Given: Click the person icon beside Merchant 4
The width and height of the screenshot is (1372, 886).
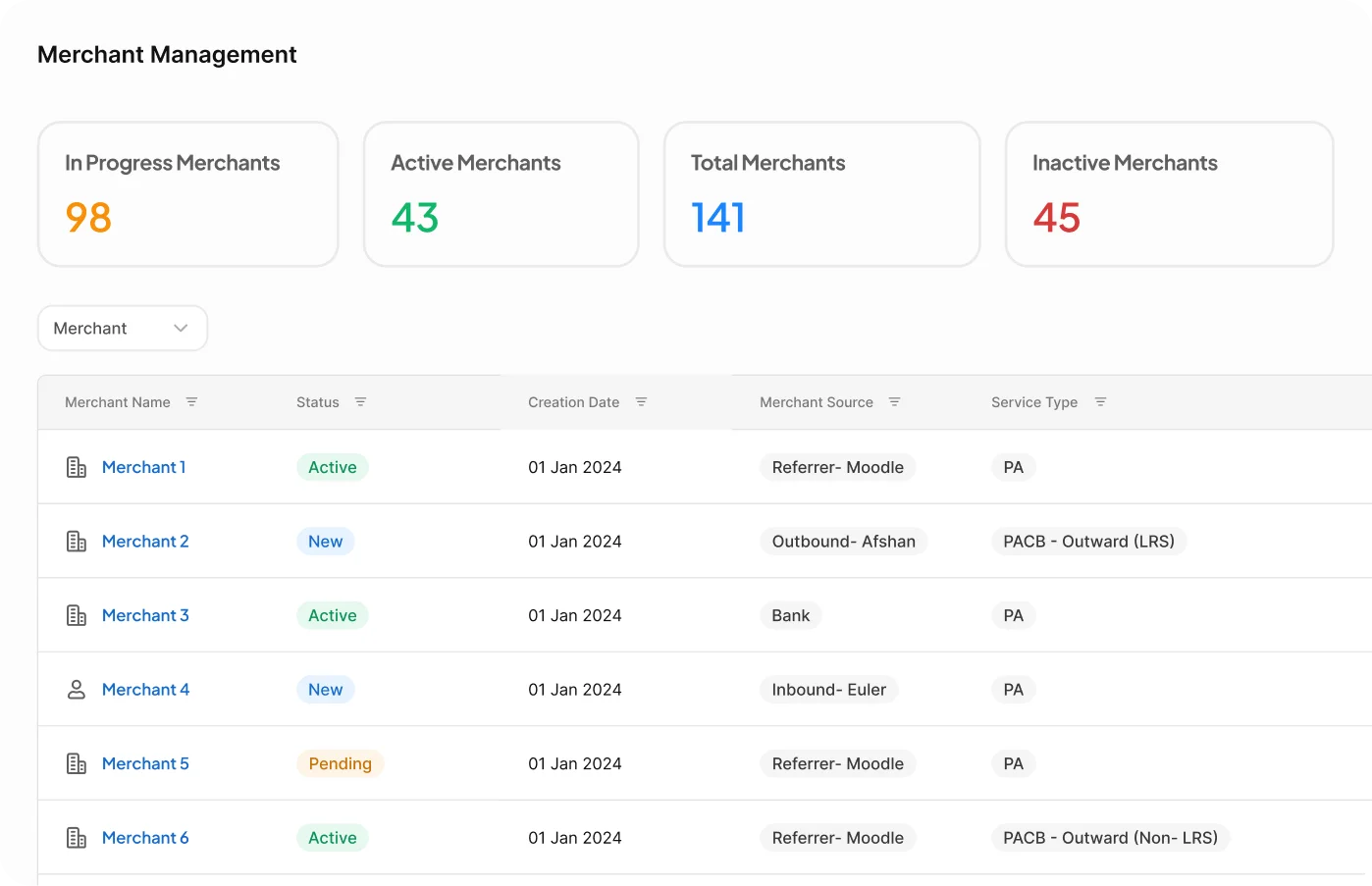Looking at the screenshot, I should click(77, 690).
